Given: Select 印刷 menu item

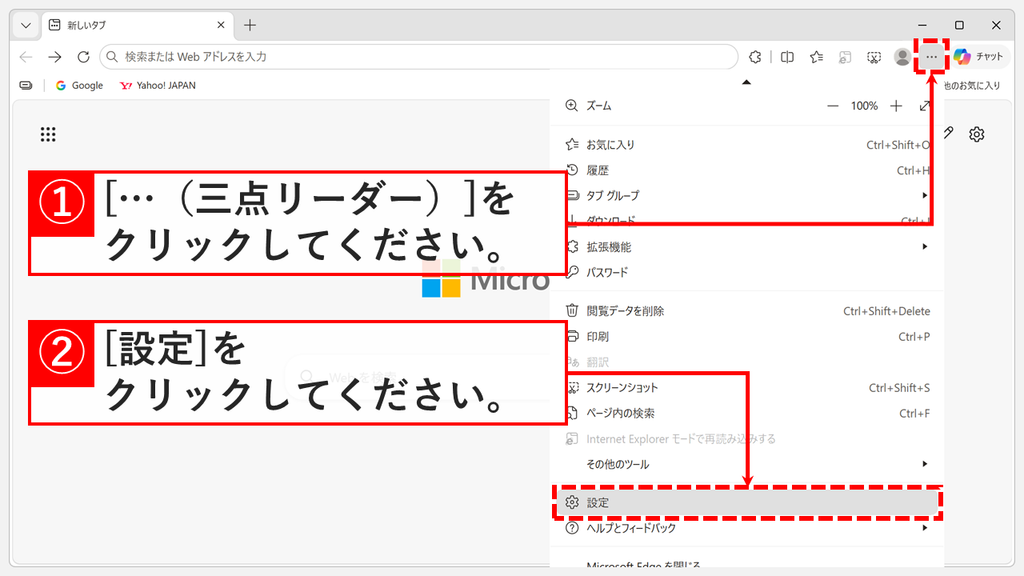Looking at the screenshot, I should pyautogui.click(x=747, y=336).
